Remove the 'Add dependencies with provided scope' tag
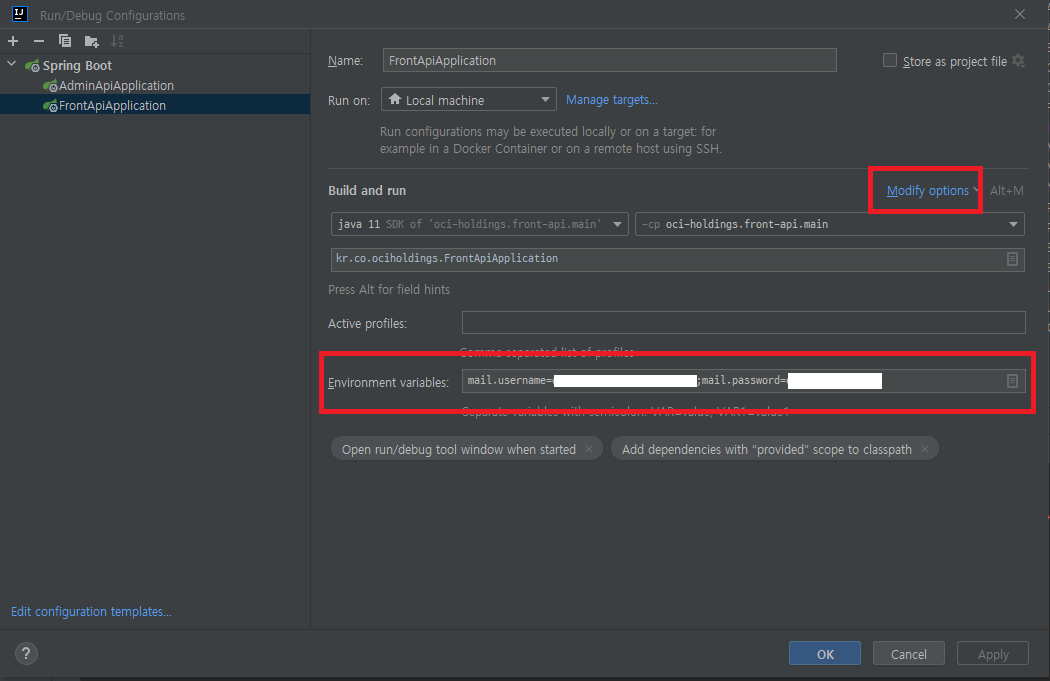This screenshot has height=681, width=1050. pyautogui.click(x=925, y=450)
